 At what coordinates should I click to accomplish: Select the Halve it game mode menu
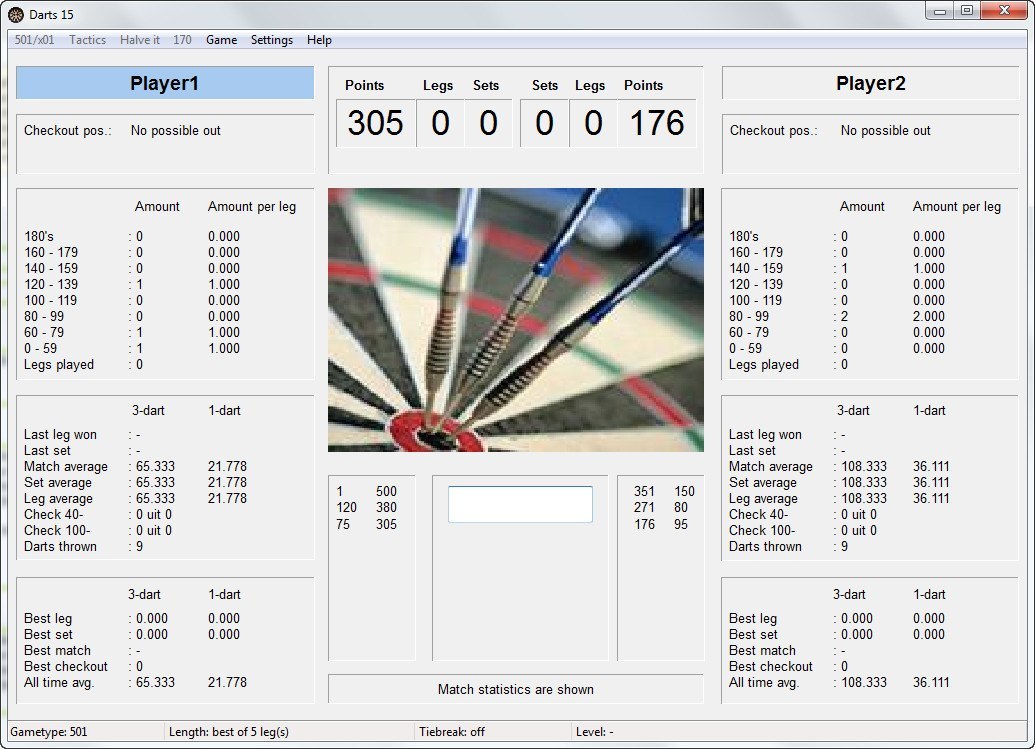[139, 40]
